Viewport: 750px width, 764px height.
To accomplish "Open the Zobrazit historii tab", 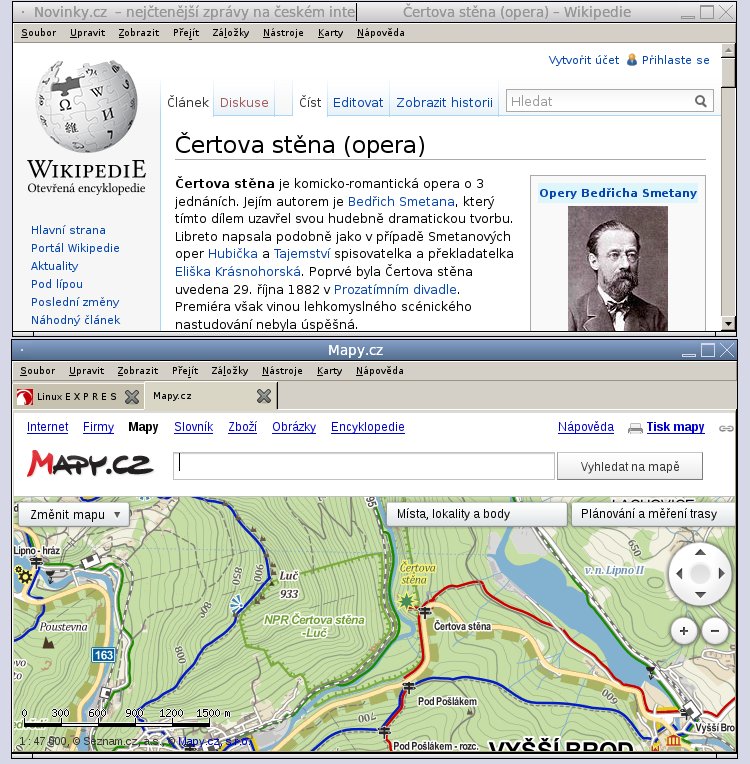I will pyautogui.click(x=444, y=102).
